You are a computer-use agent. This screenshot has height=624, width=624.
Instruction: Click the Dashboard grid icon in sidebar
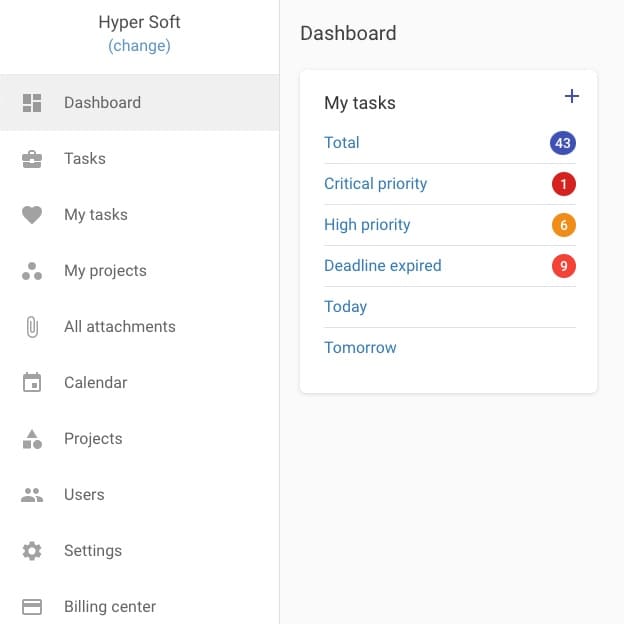pyautogui.click(x=32, y=103)
